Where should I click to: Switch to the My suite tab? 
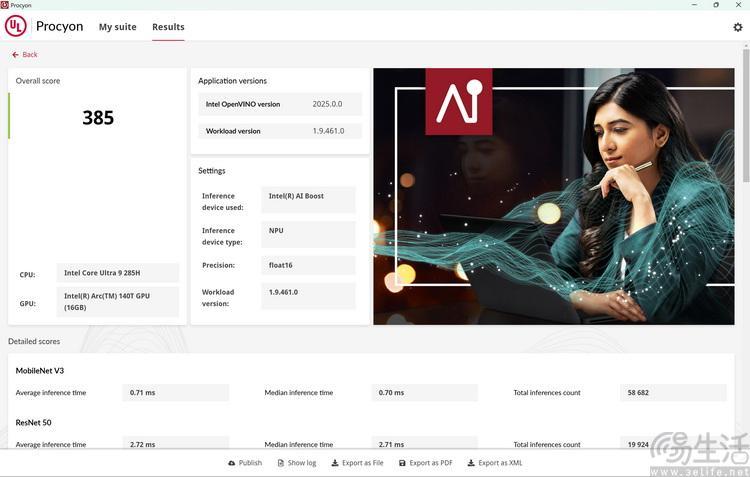[x=118, y=27]
